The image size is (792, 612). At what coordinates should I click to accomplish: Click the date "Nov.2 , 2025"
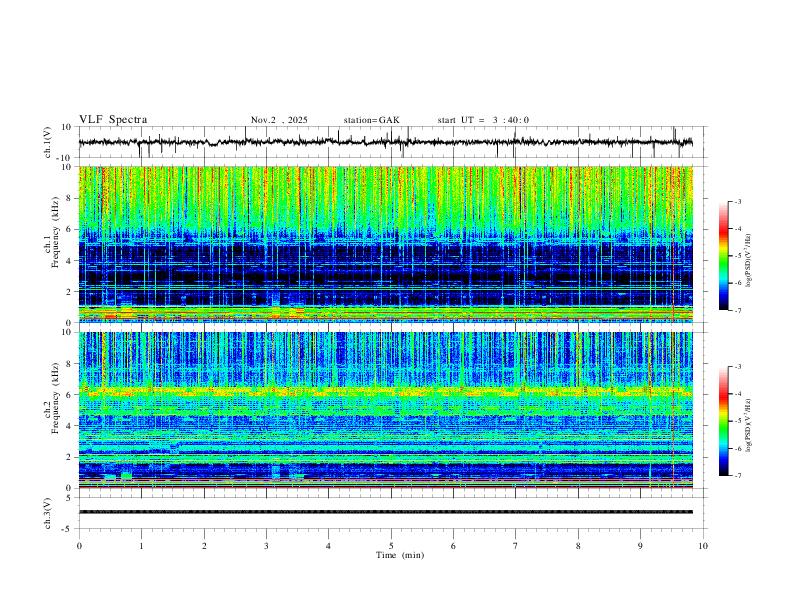click(279, 120)
